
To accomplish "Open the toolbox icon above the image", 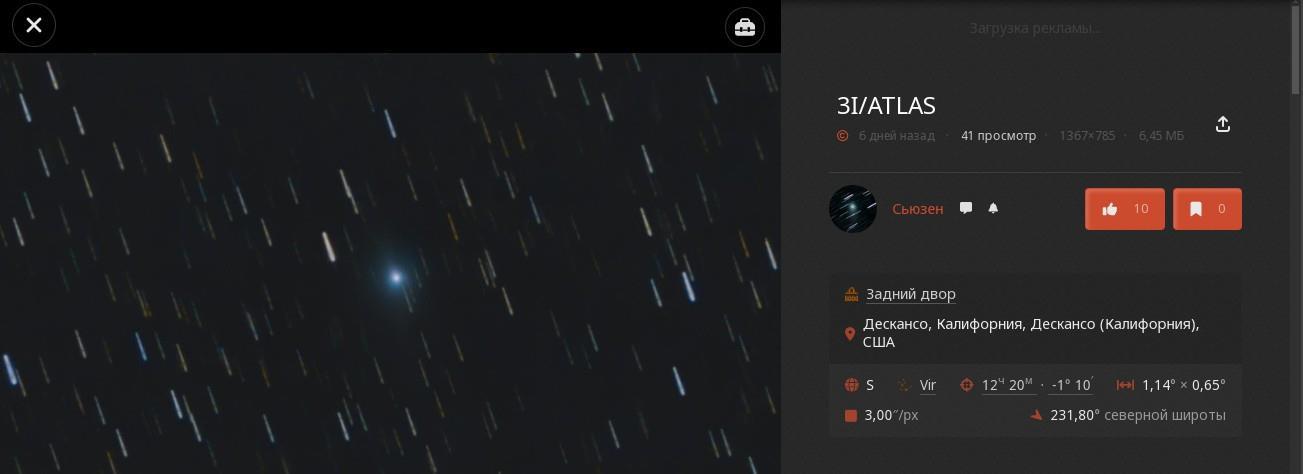I will coord(745,27).
